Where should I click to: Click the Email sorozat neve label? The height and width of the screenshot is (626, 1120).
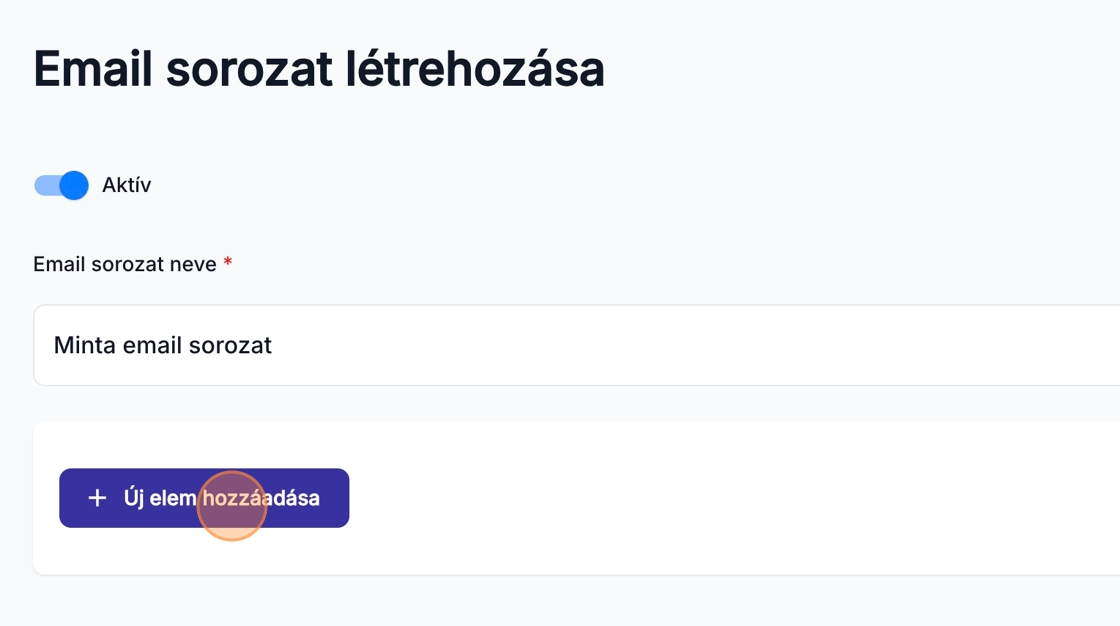coord(124,264)
